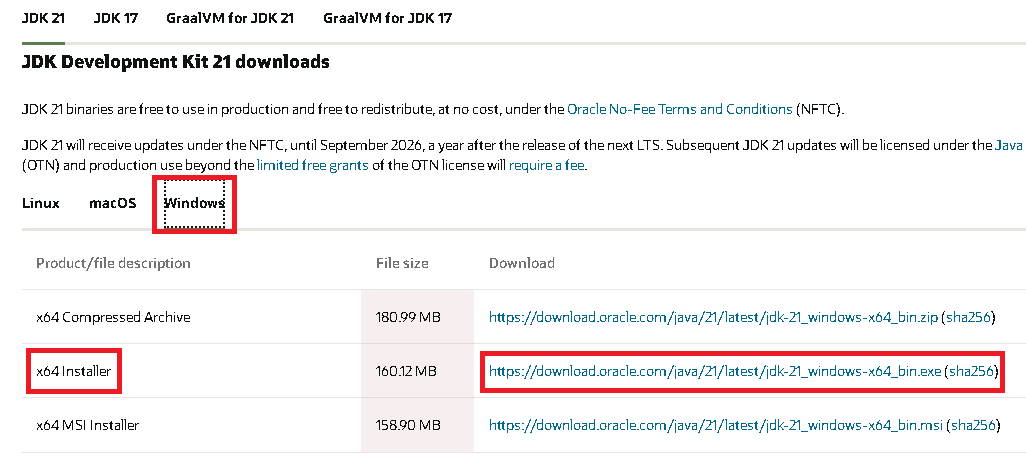This screenshot has height=454, width=1026.
Task: Select the GraalVM for JDK 21 tab
Action: pyautogui.click(x=229, y=19)
